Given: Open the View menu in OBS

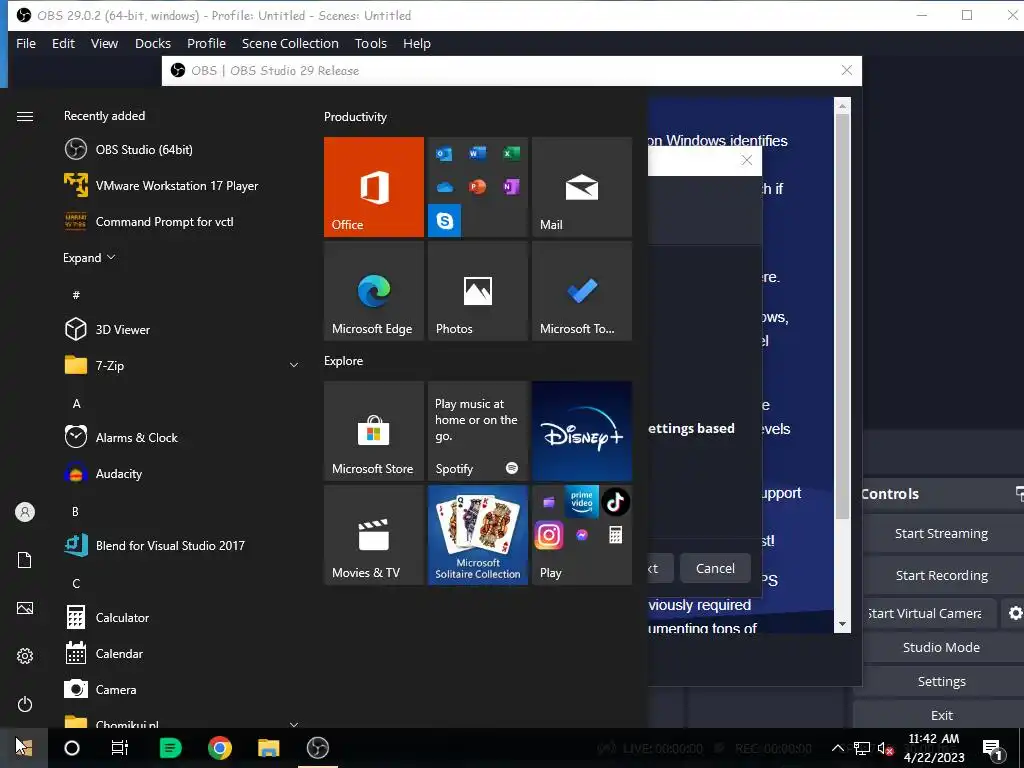Looking at the screenshot, I should (104, 43).
